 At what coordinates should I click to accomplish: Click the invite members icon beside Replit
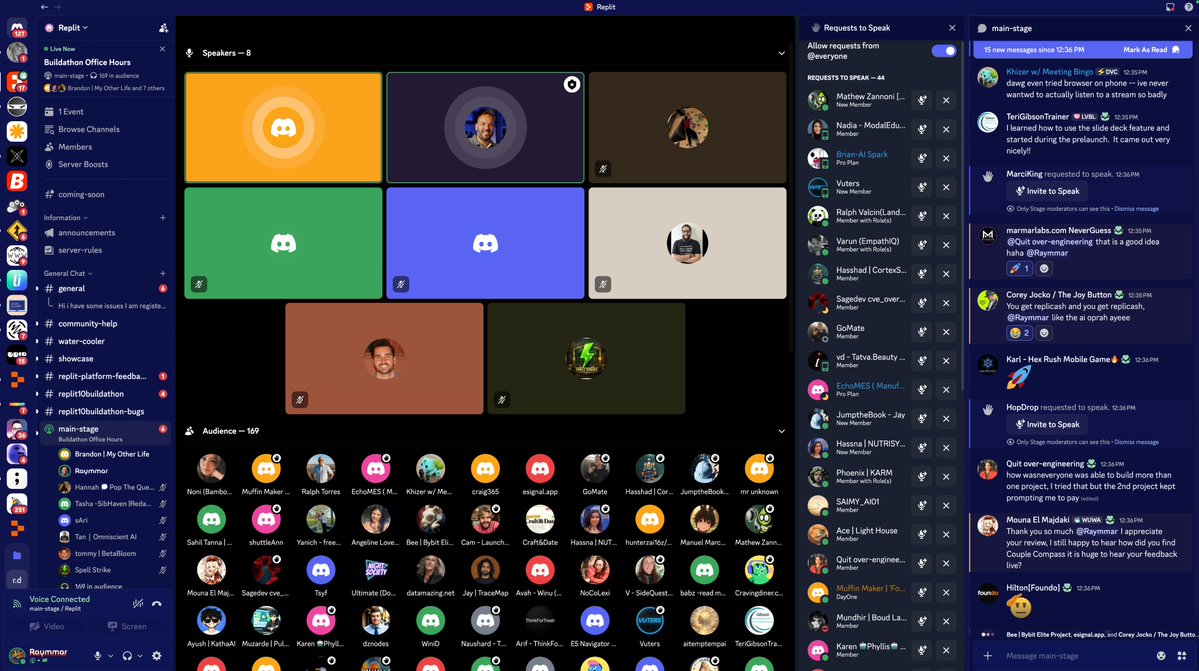tap(163, 28)
